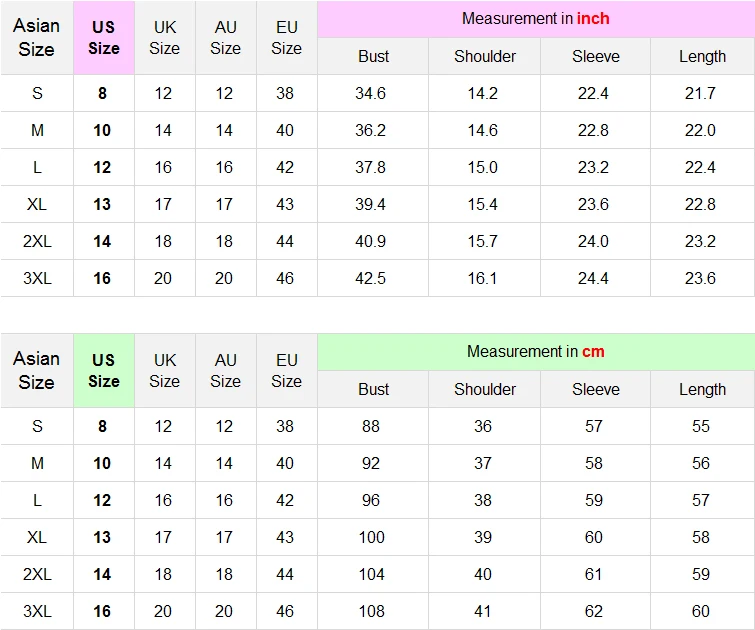Click length value 22.0 for size M
Screen dimensions: 755x630
coord(700,130)
